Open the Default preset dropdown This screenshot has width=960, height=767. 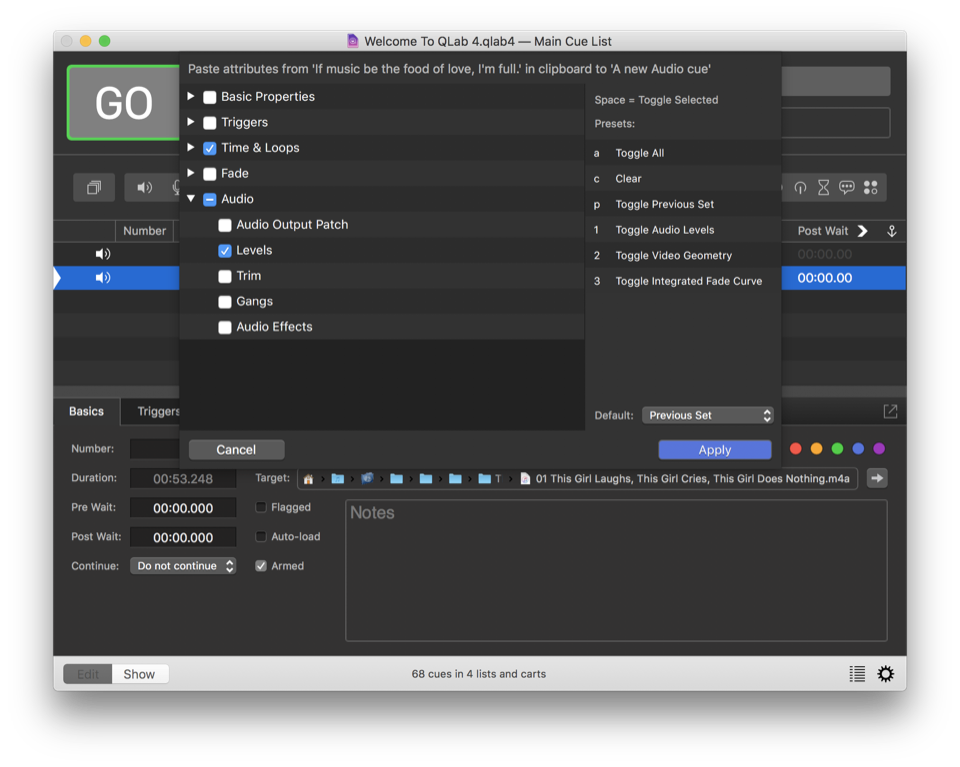coord(708,415)
